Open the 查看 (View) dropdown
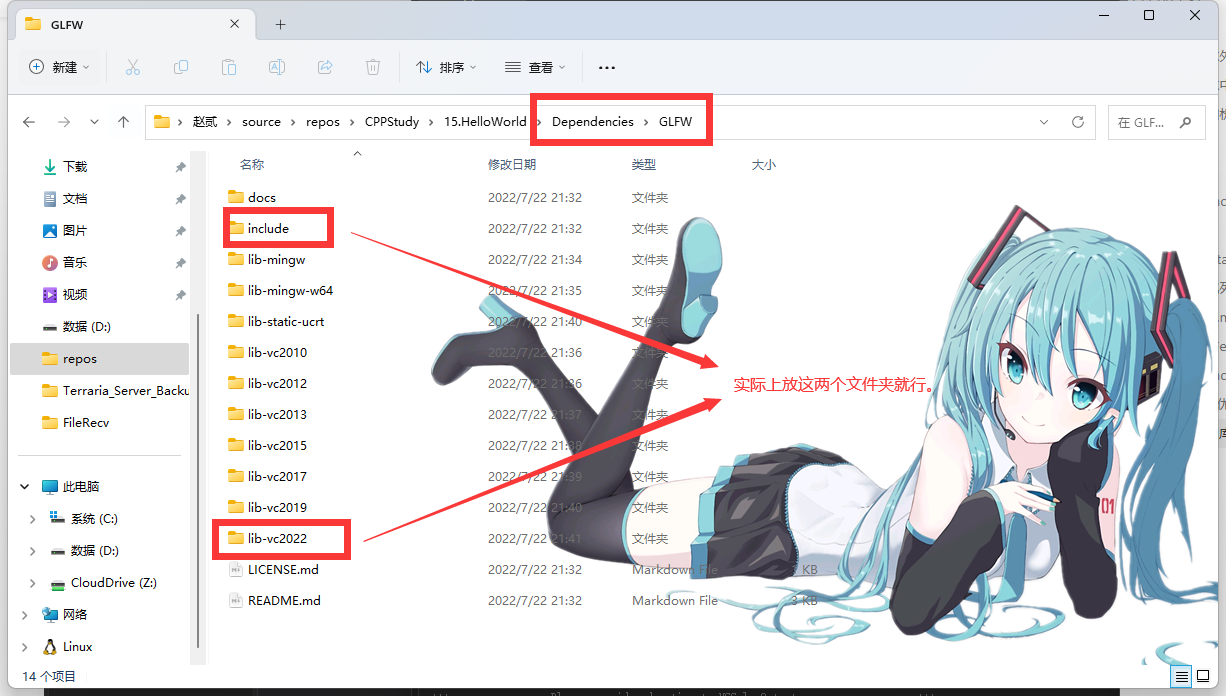Viewport: 1226px width, 696px height. pos(535,67)
